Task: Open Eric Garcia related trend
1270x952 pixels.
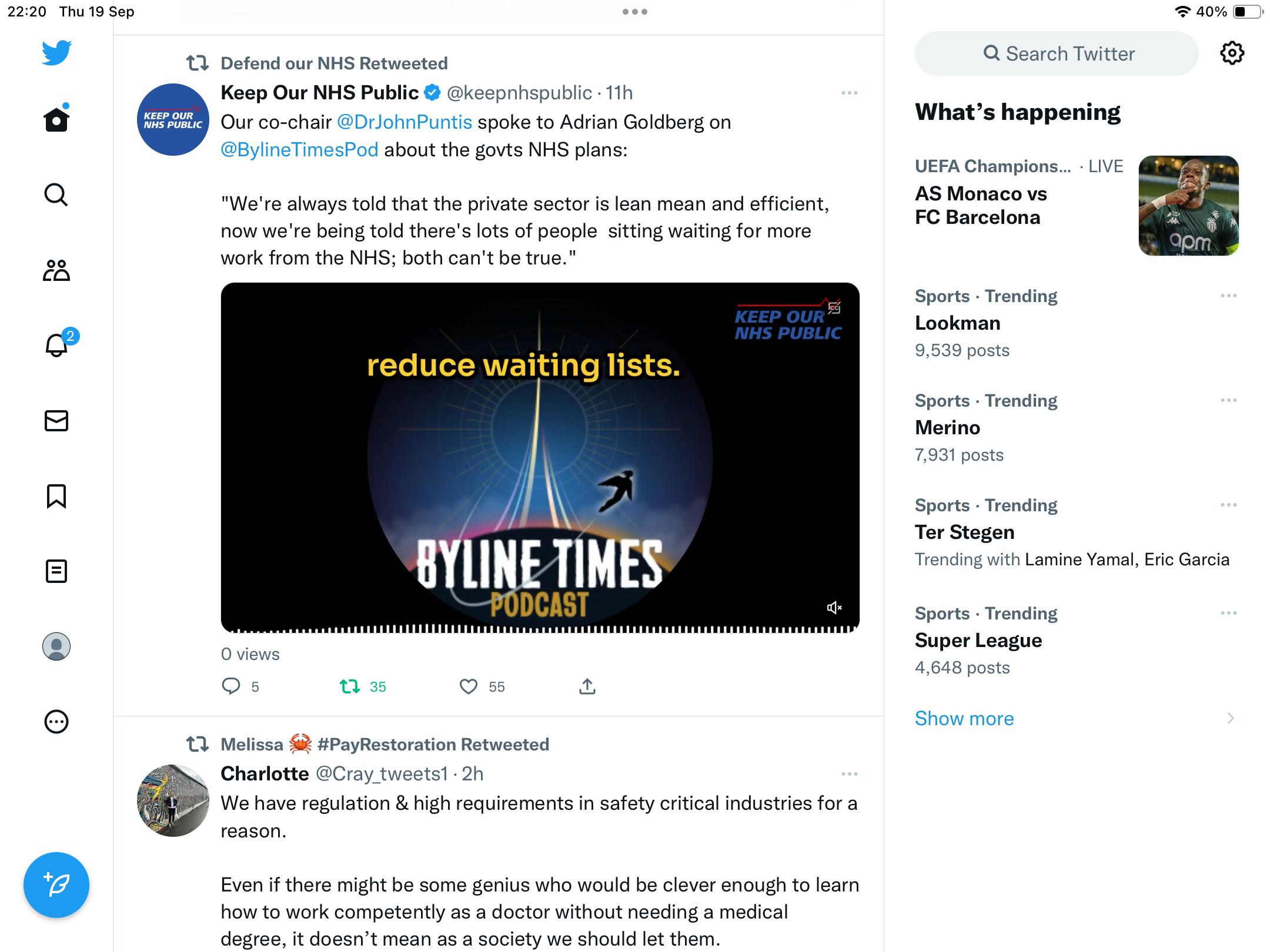Action: tap(1187, 559)
